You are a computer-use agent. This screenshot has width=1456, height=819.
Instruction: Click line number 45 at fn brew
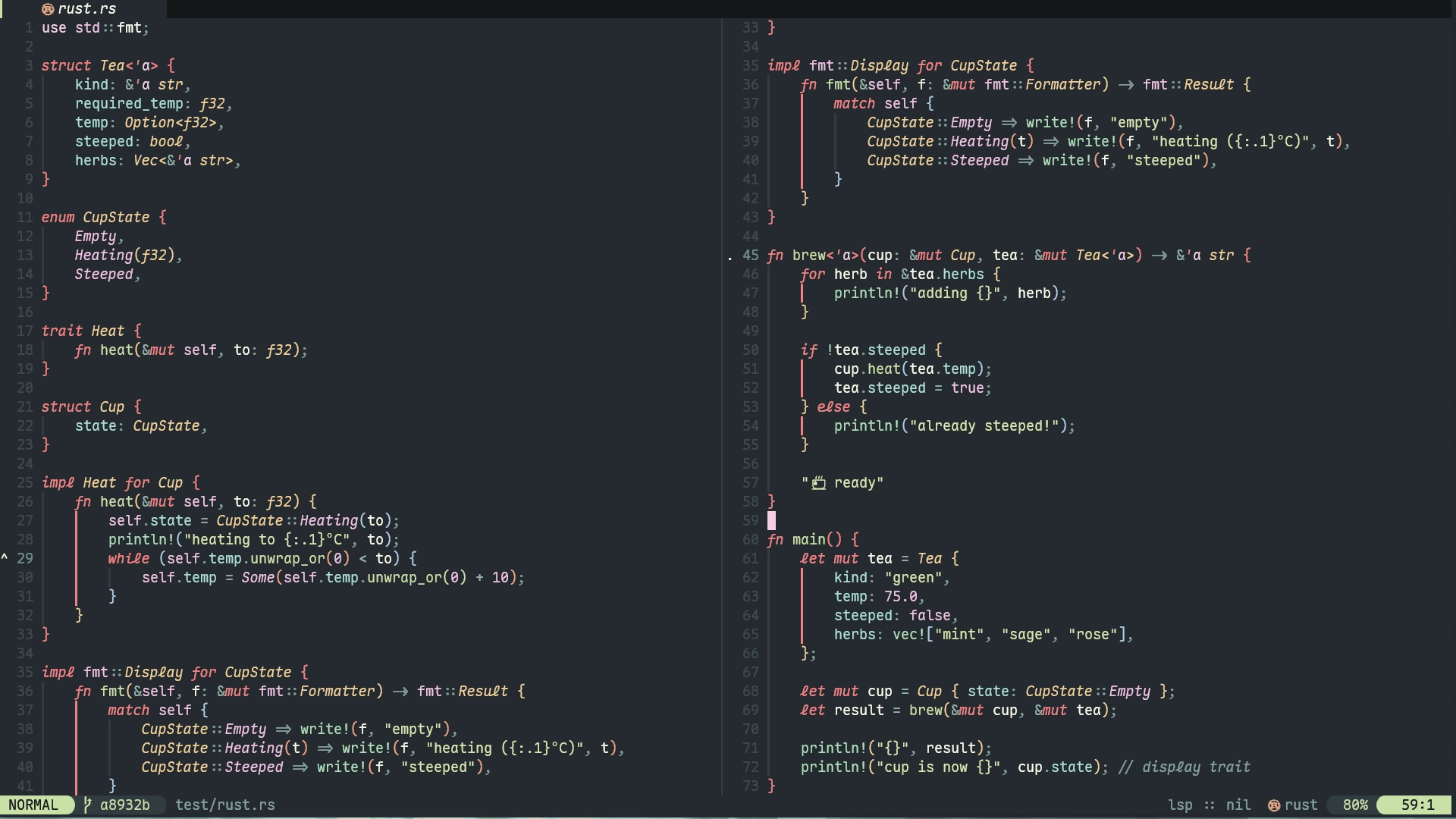[750, 256]
